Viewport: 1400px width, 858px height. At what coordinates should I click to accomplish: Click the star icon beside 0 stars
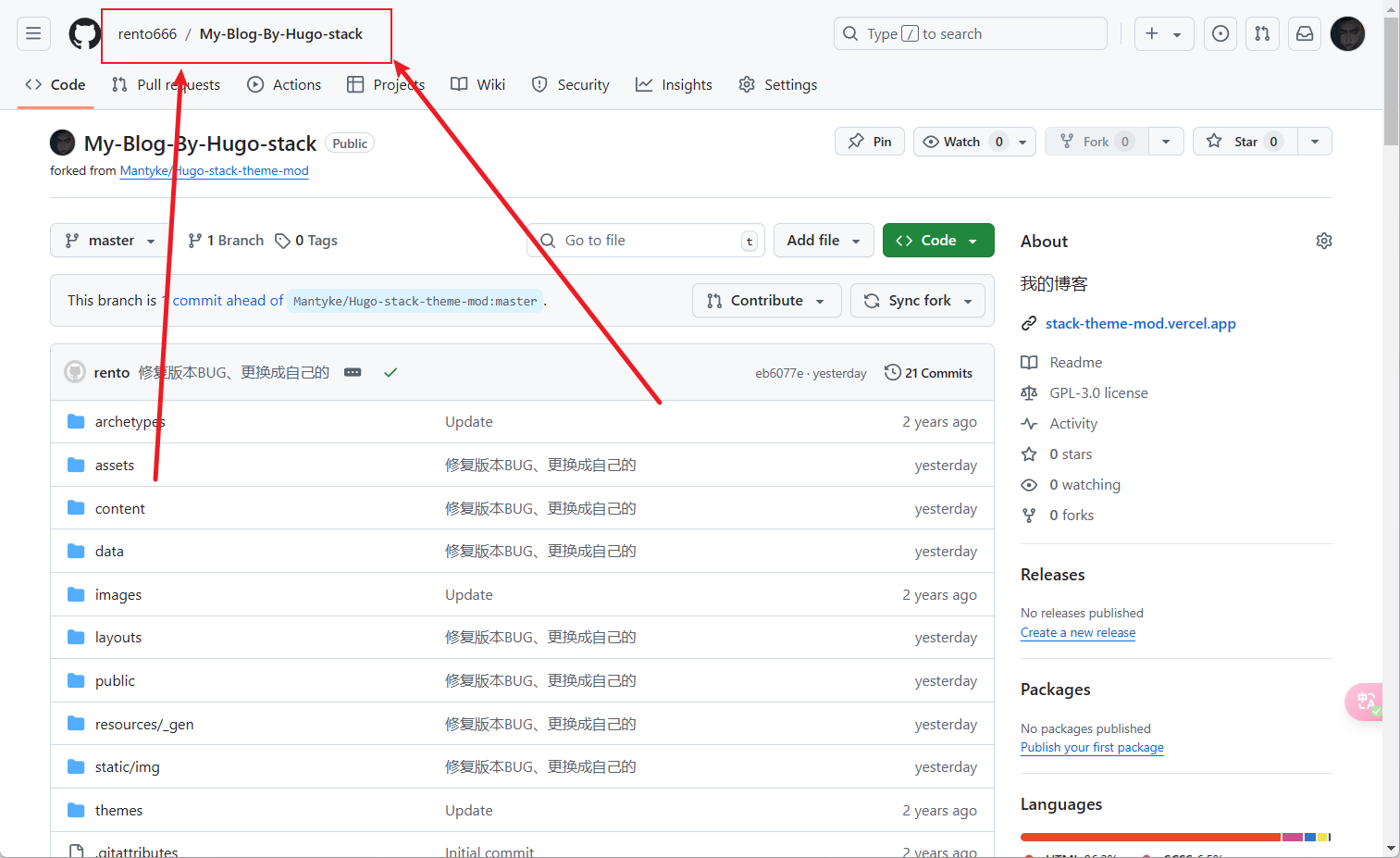point(1029,454)
